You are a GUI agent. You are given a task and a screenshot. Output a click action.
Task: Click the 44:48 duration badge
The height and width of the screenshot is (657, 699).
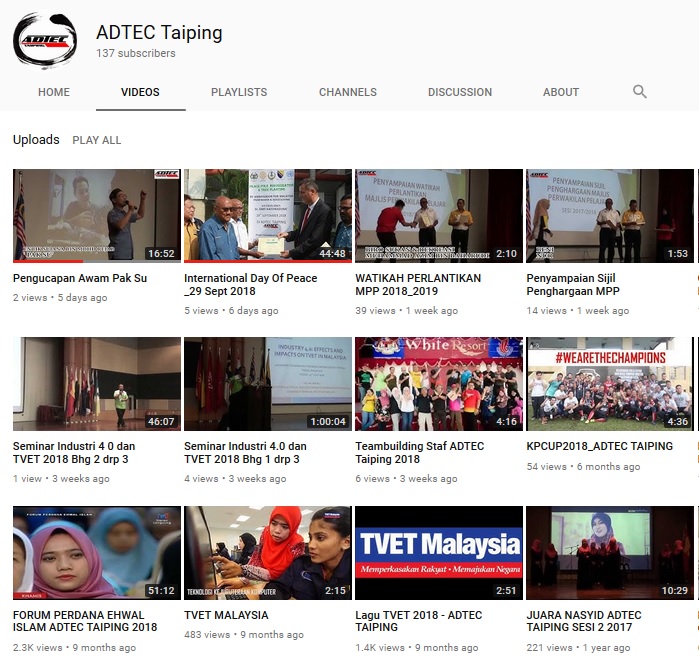[332, 253]
